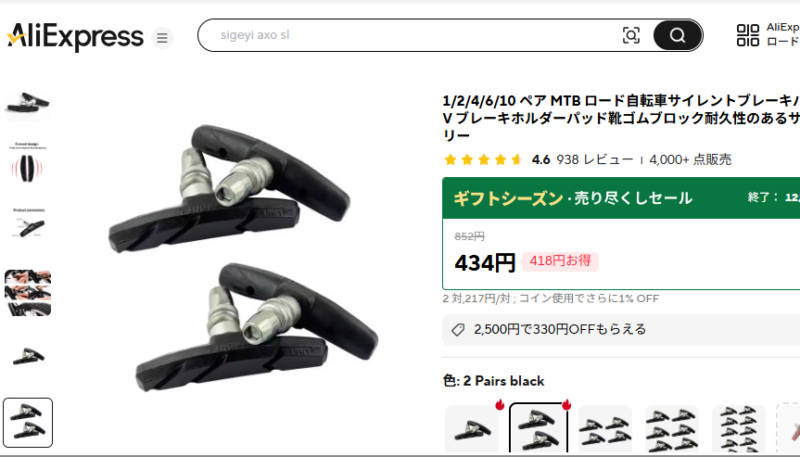
Task: View the product parameters thumbnail
Action: pyautogui.click(x=28, y=224)
